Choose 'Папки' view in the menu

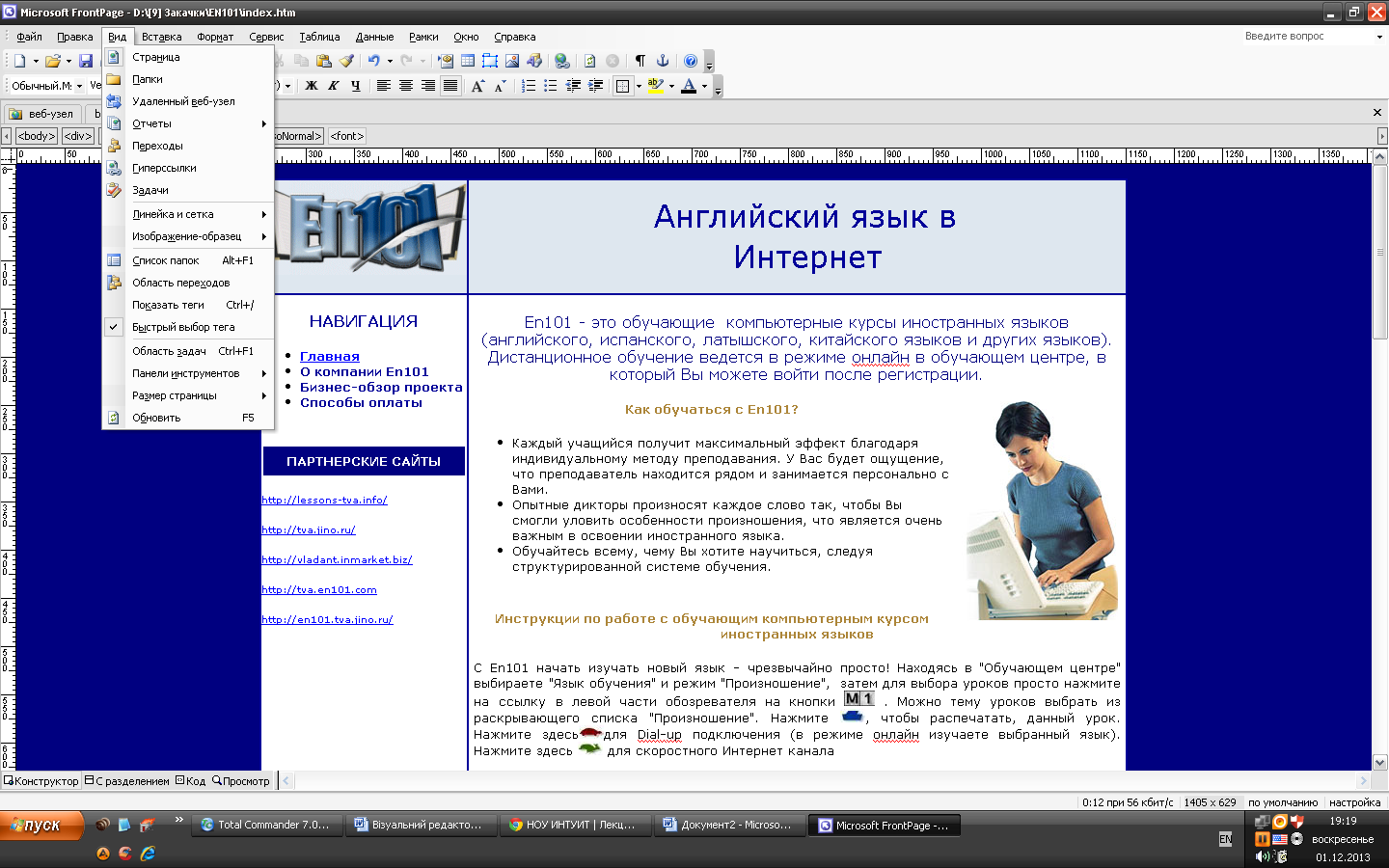[x=188, y=79]
